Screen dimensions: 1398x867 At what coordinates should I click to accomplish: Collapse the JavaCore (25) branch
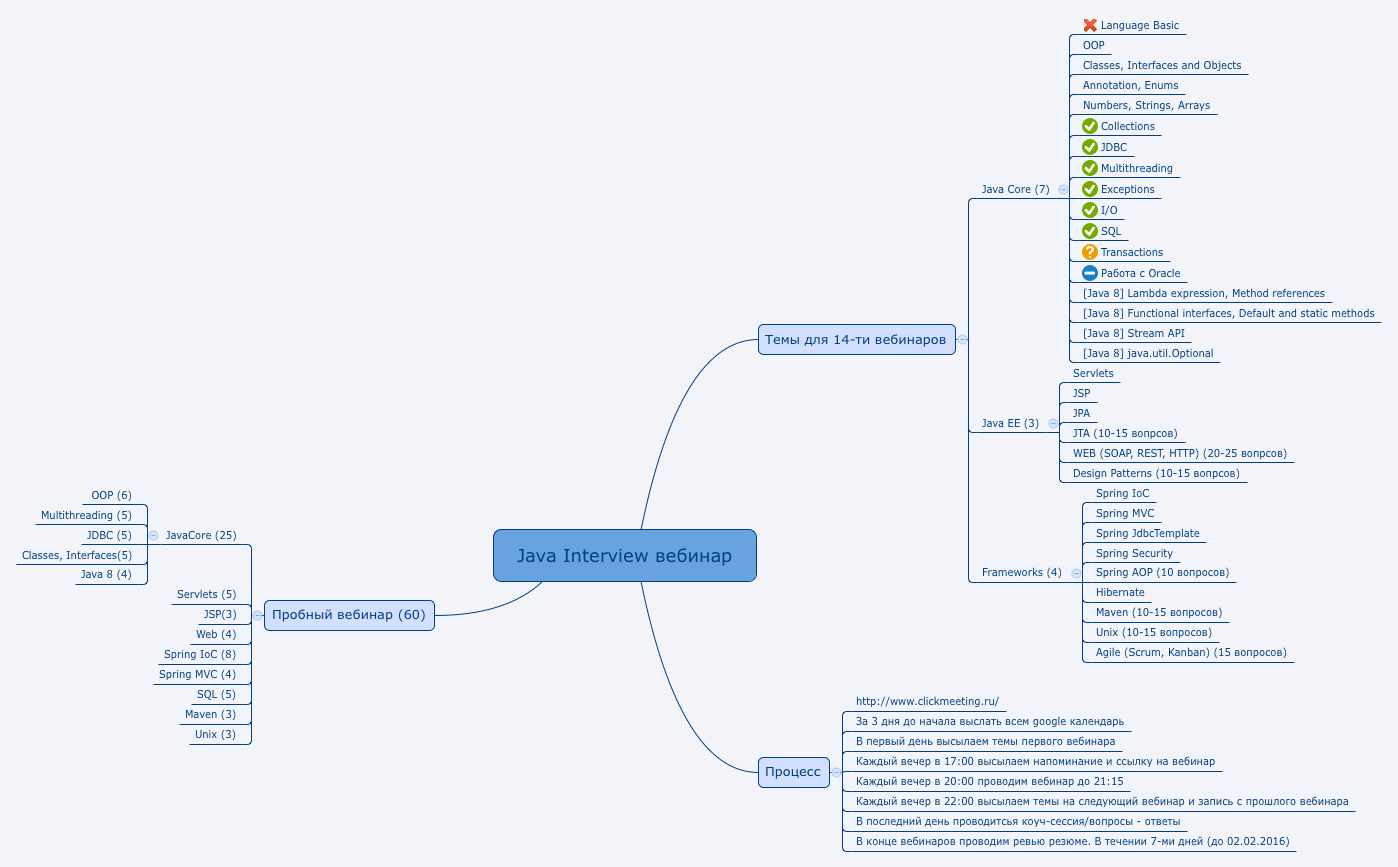coord(153,535)
